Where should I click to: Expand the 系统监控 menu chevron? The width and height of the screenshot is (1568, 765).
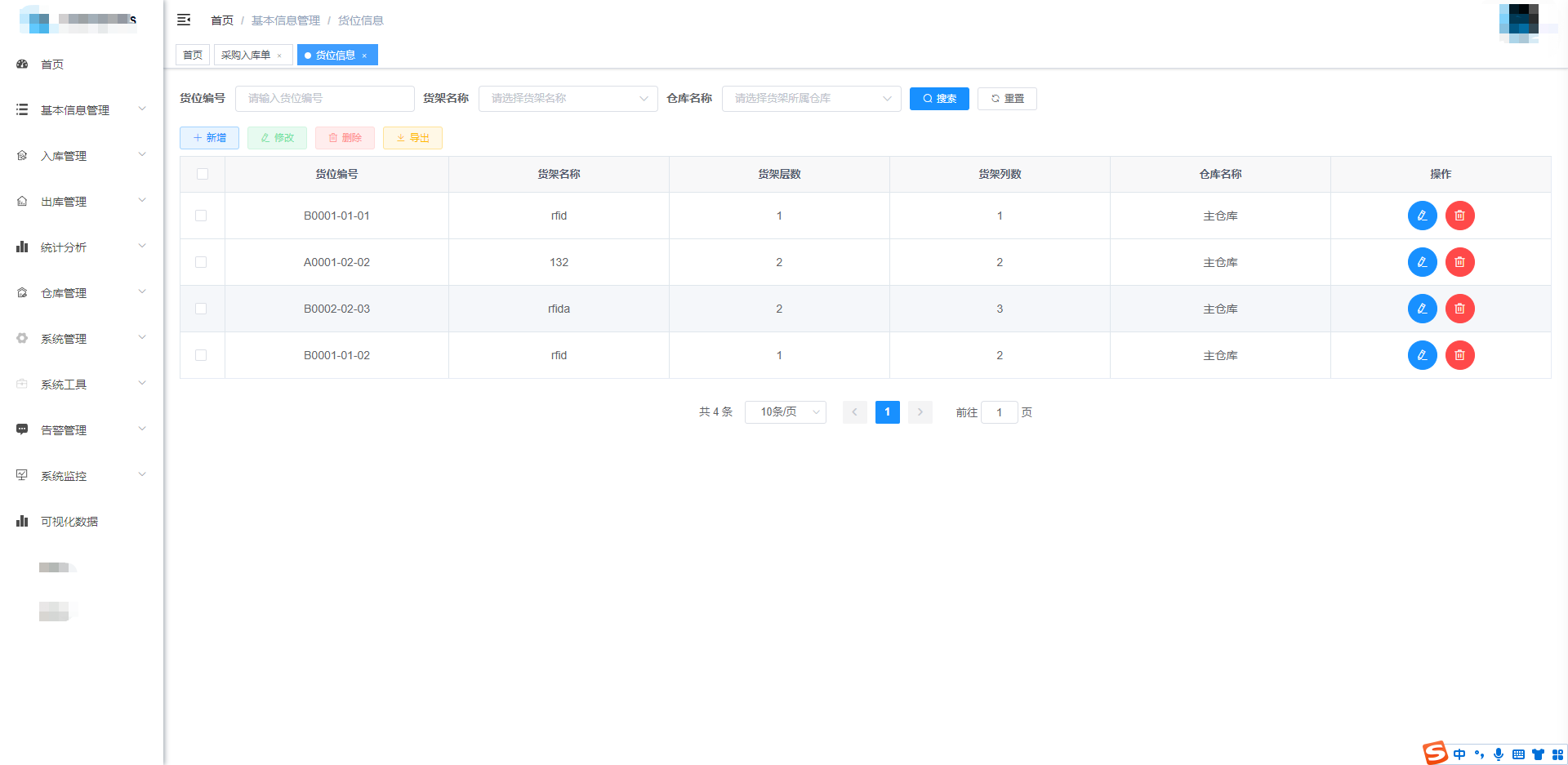(142, 474)
